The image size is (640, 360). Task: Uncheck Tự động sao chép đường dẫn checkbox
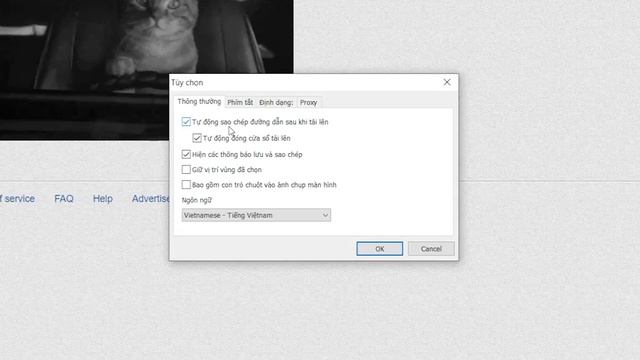pos(186,122)
